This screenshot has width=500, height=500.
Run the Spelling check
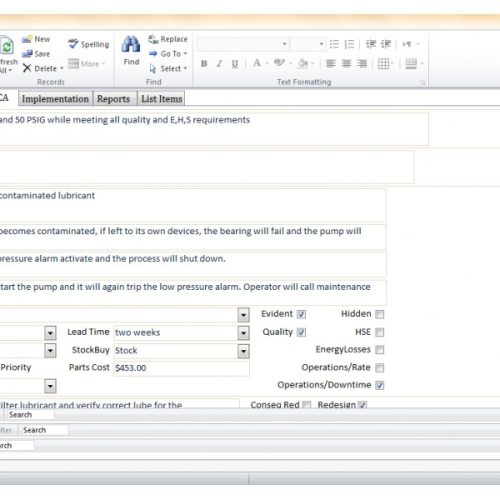point(89,44)
